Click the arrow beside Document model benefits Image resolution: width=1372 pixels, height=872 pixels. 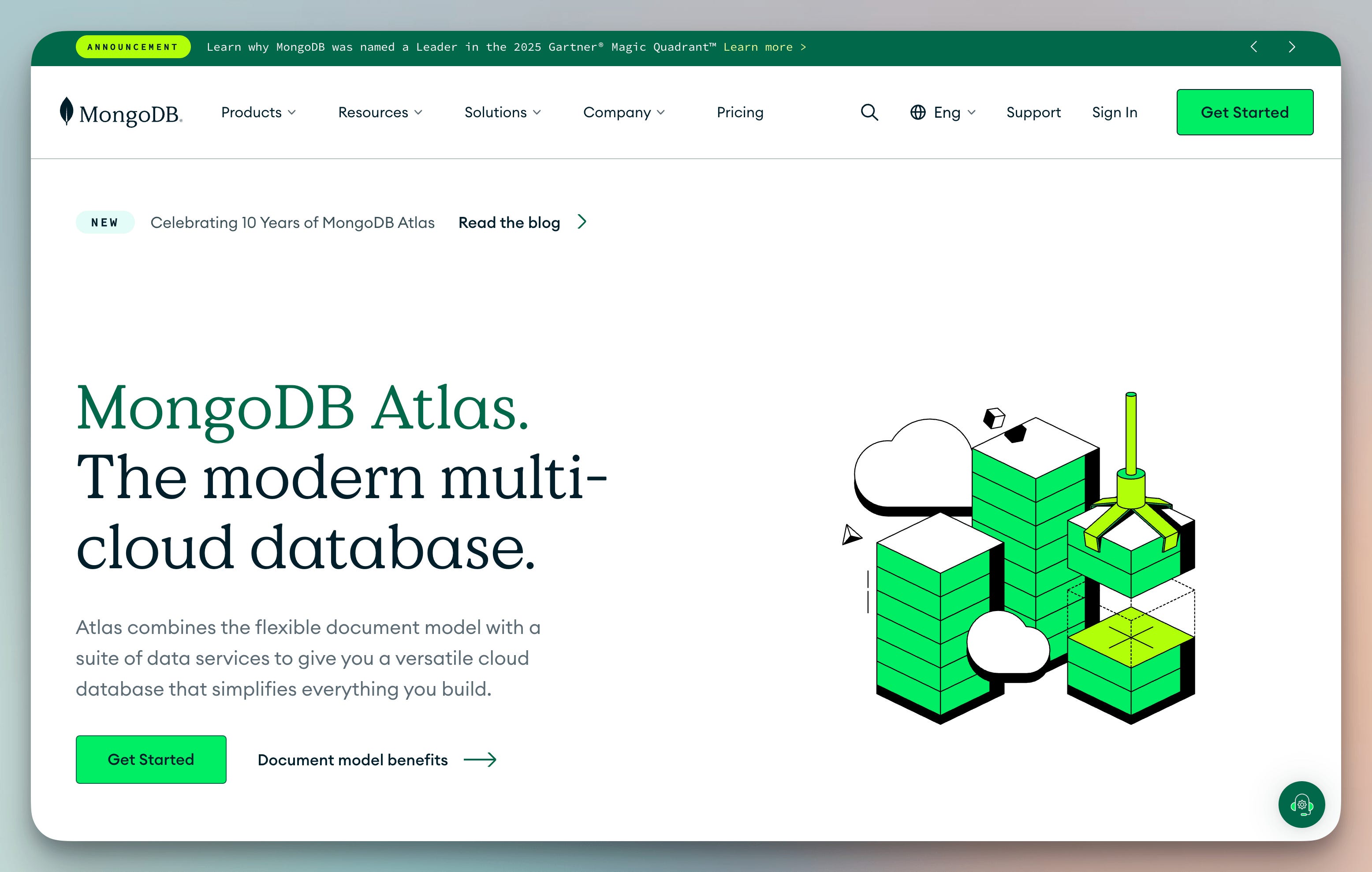(x=480, y=760)
